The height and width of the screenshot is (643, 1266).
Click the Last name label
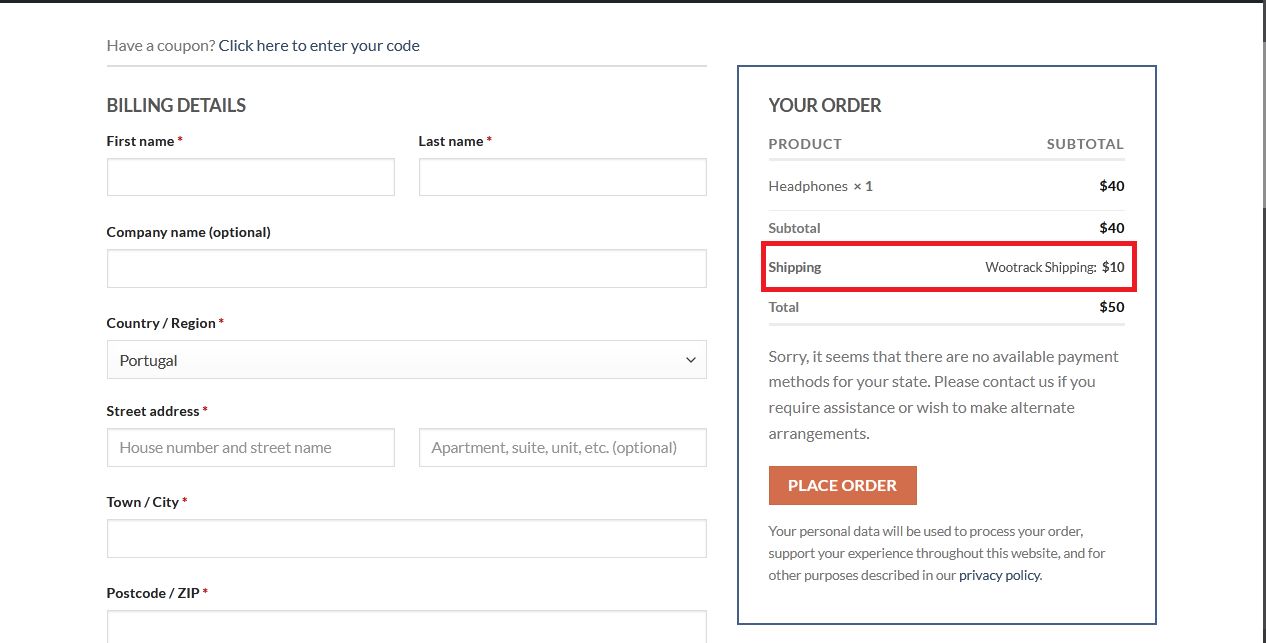point(450,141)
